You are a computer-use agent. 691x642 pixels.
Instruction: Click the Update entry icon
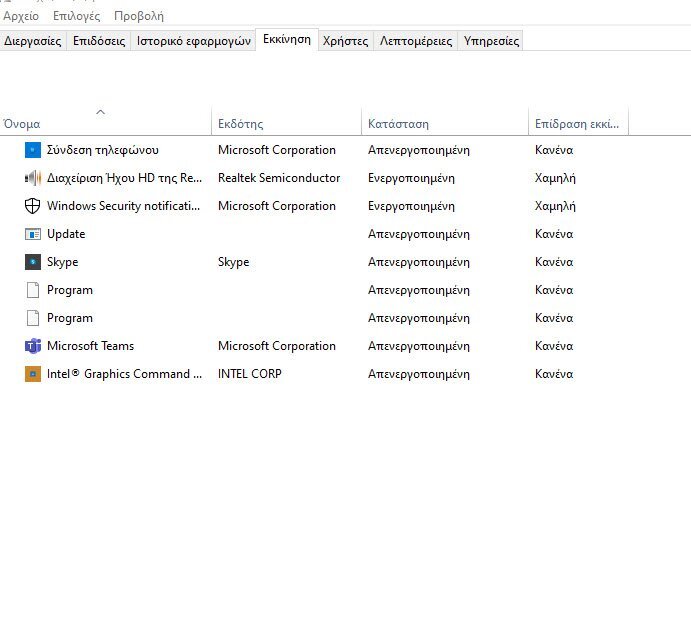click(33, 234)
